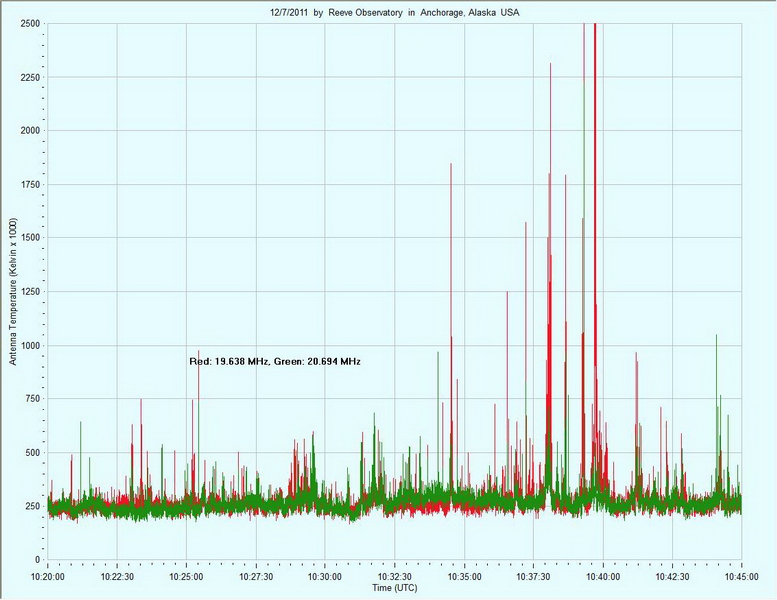Click the 250 value on the y-axis

[33, 506]
